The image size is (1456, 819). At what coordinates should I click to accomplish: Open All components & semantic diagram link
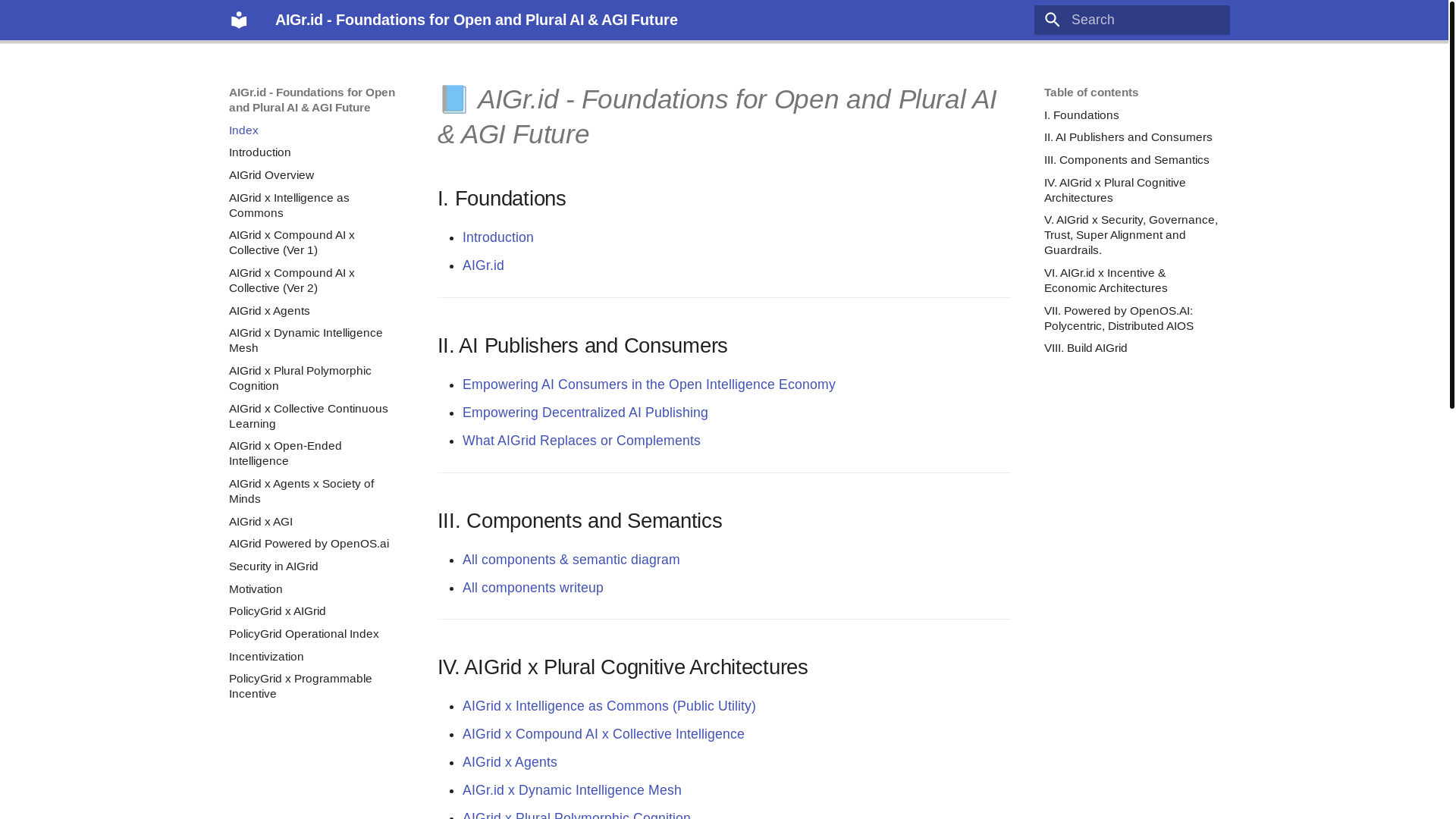(x=571, y=560)
